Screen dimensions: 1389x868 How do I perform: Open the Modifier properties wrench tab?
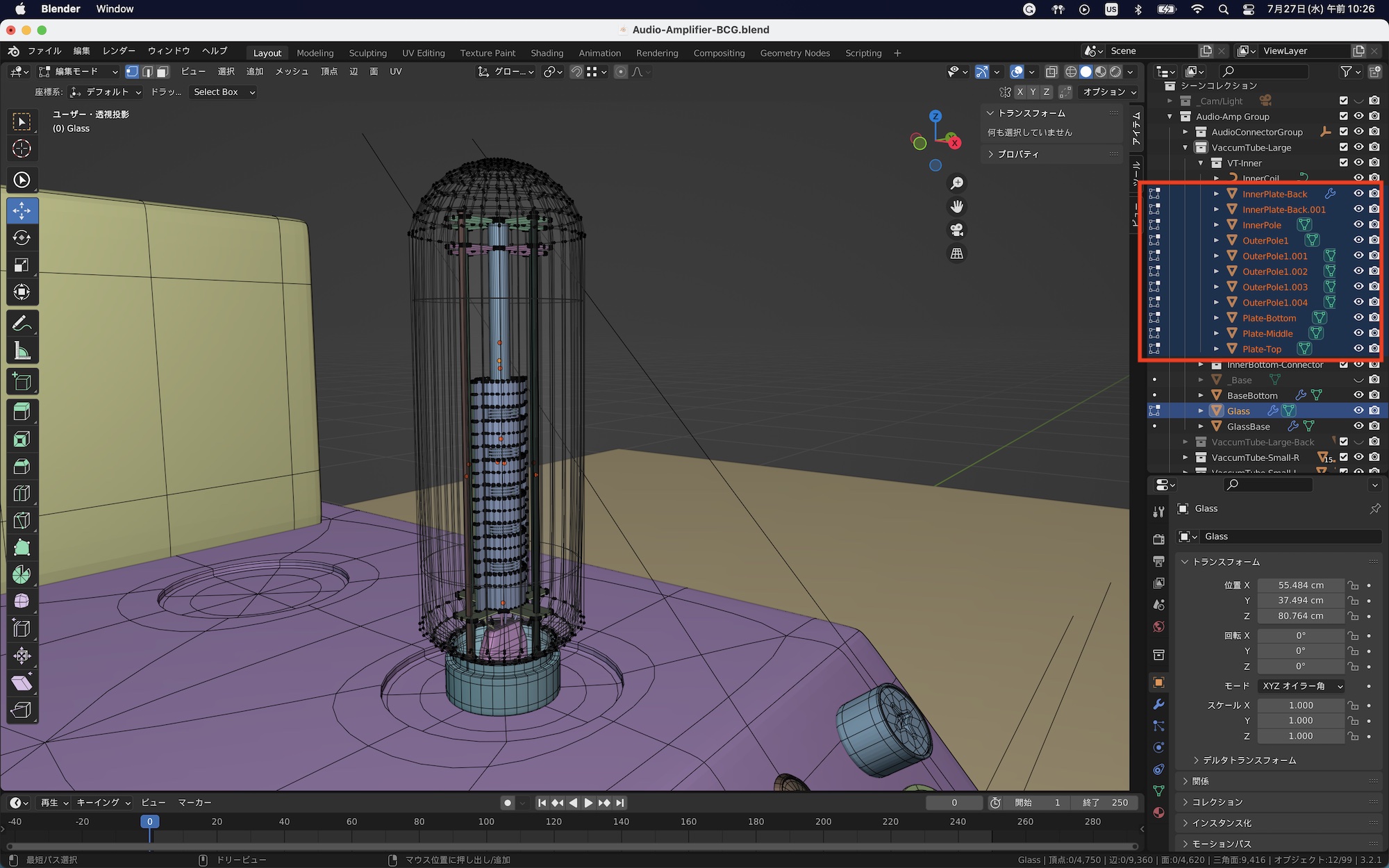[x=1158, y=704]
